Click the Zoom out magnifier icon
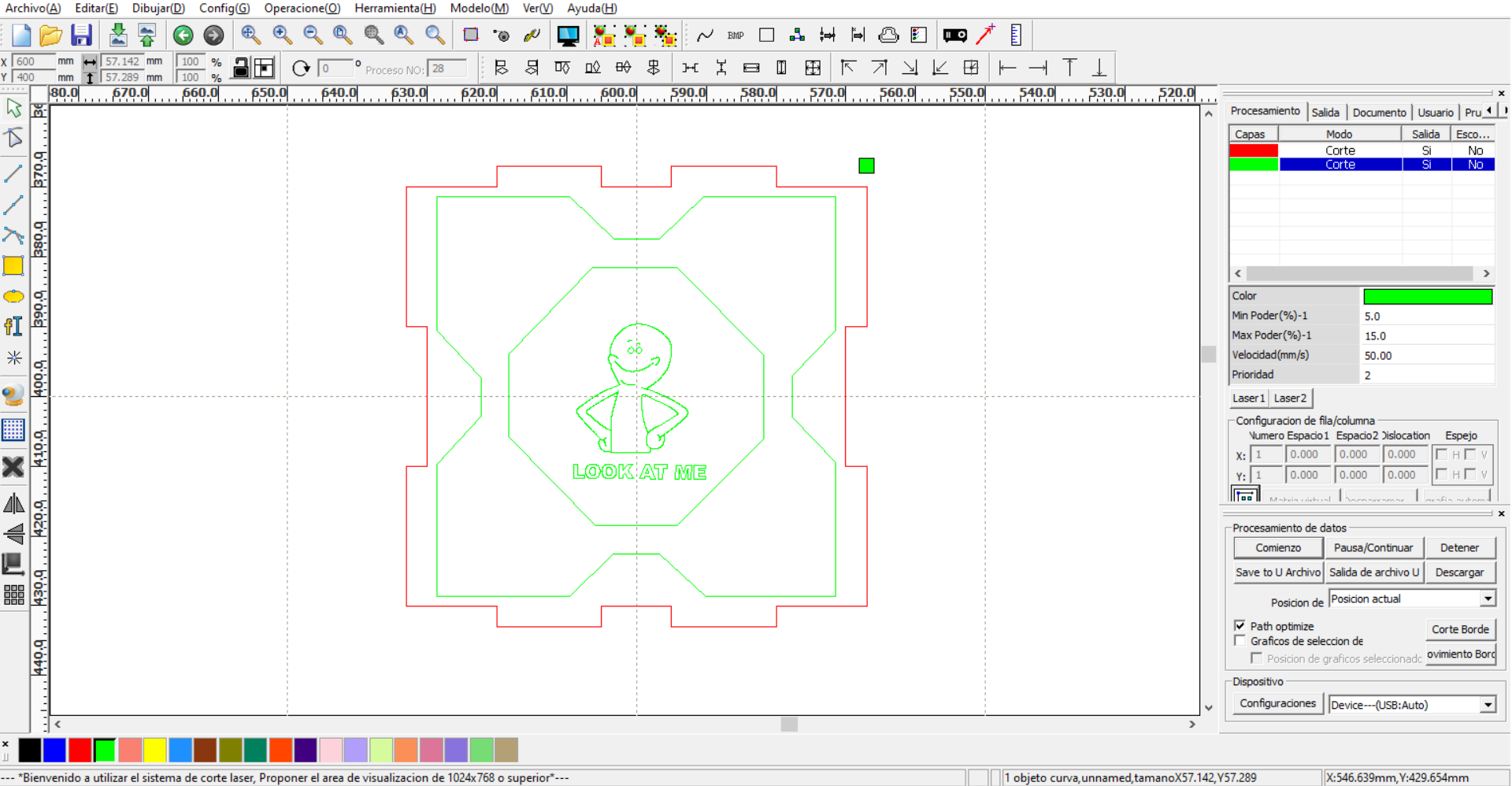Viewport: 1512px width, 786px height. 313,35
